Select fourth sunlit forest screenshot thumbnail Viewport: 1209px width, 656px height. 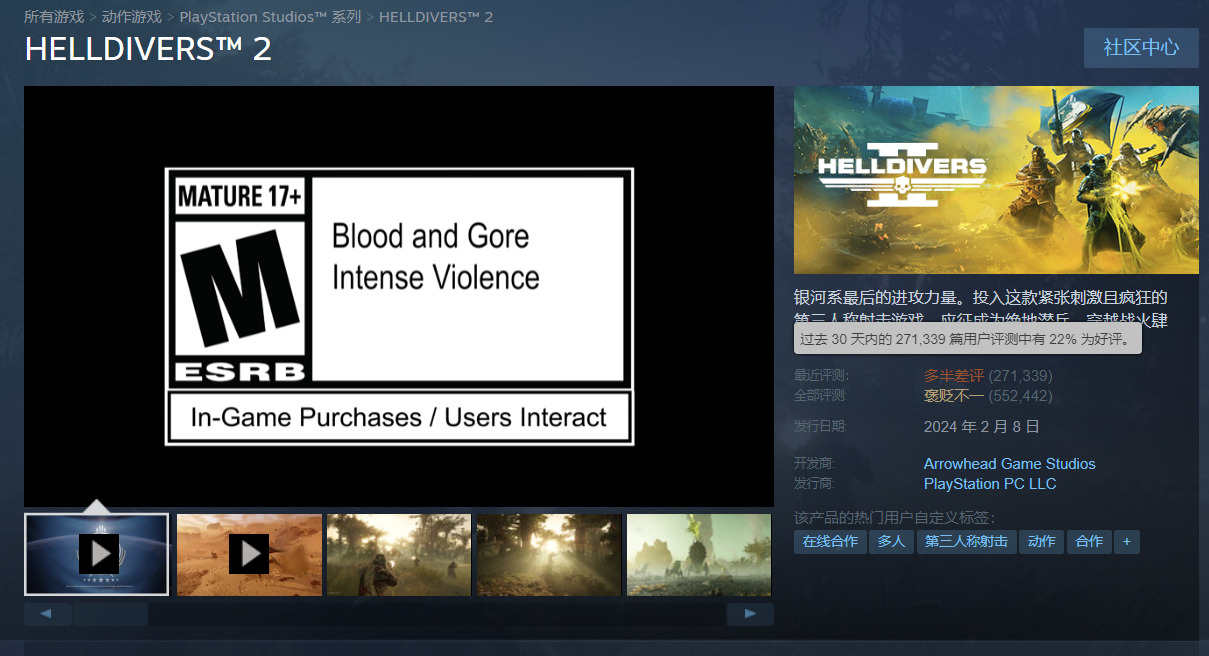pyautogui.click(x=549, y=554)
